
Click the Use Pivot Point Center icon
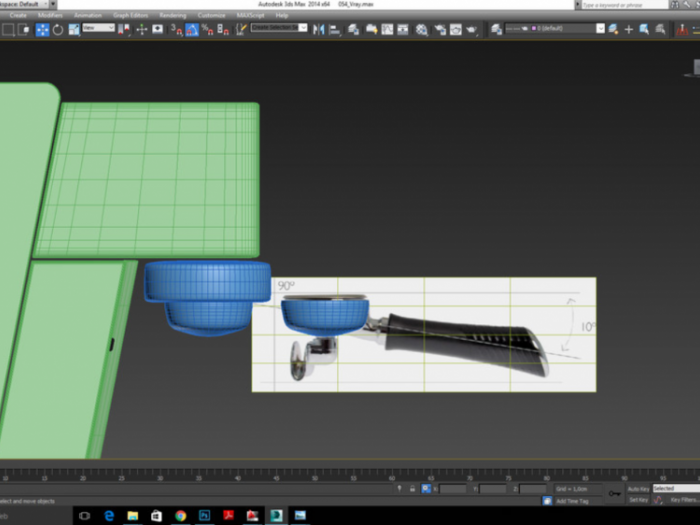[124, 30]
